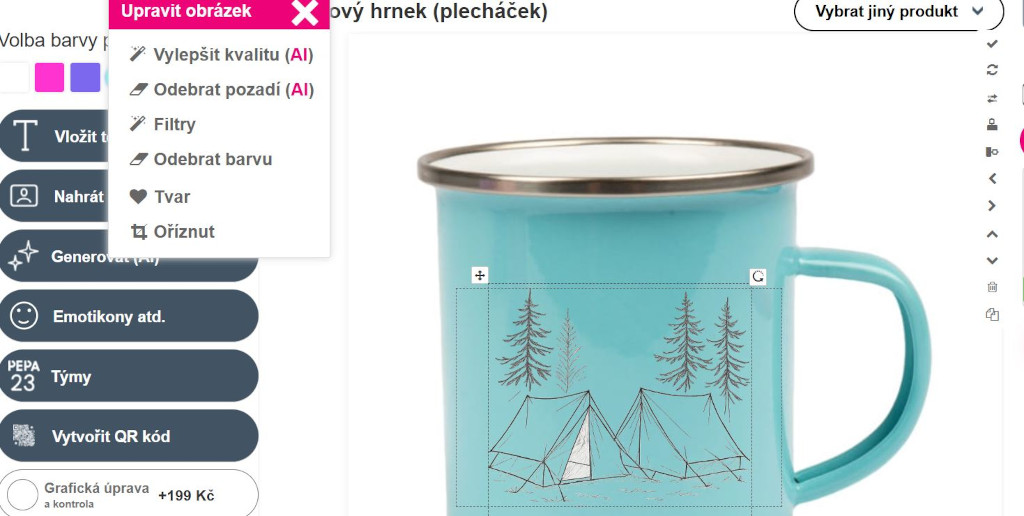Screen dimensions: 1024x516
Task: Click Vytvořit QR kód button
Action: pos(129,436)
